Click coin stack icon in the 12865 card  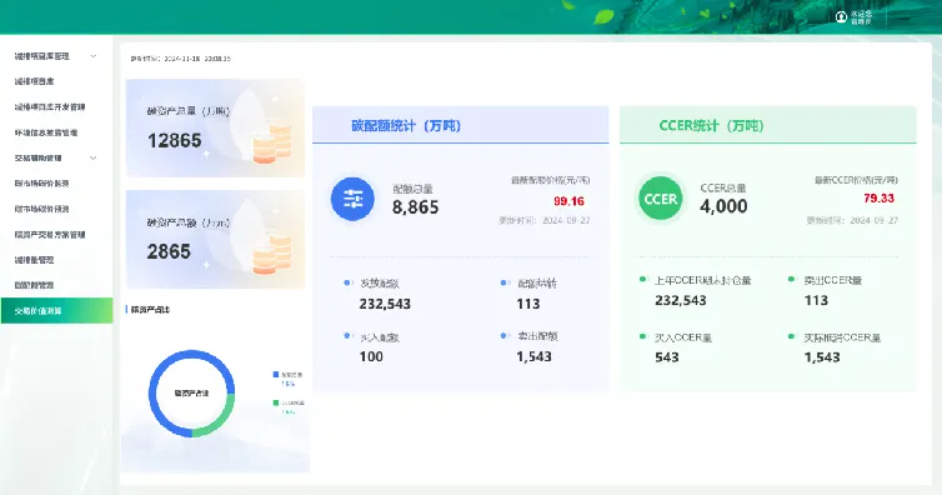(x=273, y=142)
